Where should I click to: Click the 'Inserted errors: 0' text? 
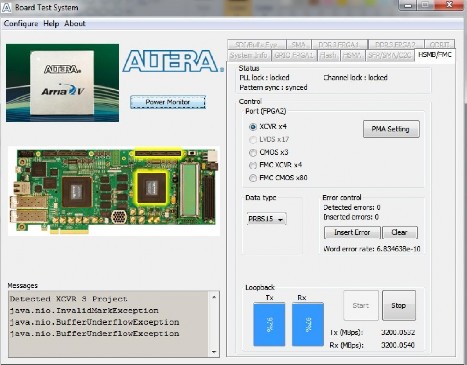click(x=351, y=217)
